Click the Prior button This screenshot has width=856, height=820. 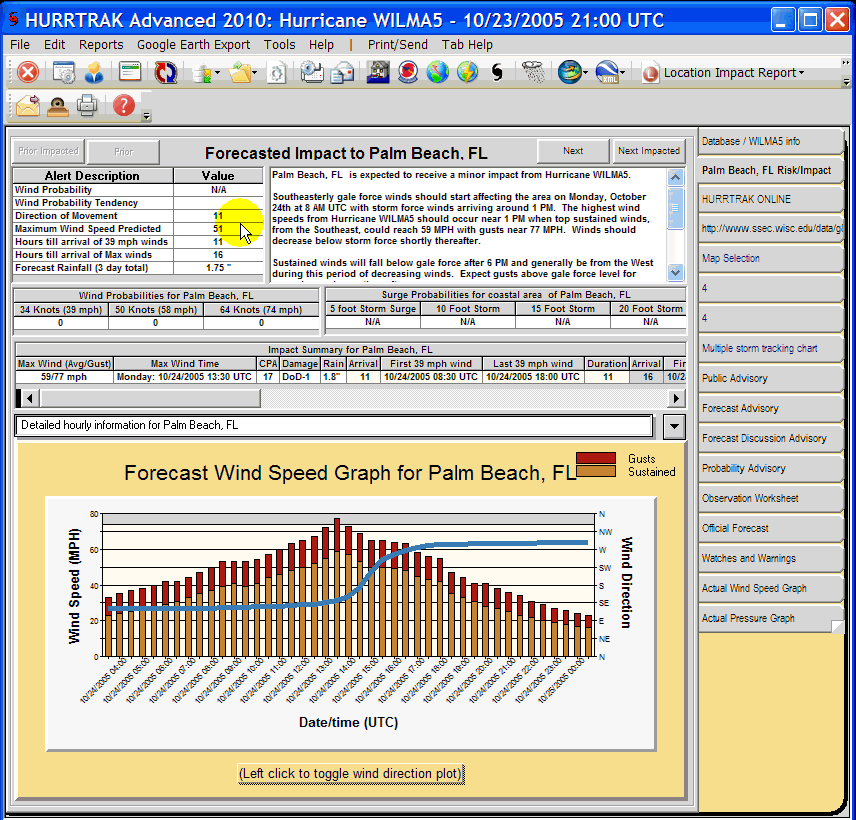coord(124,152)
